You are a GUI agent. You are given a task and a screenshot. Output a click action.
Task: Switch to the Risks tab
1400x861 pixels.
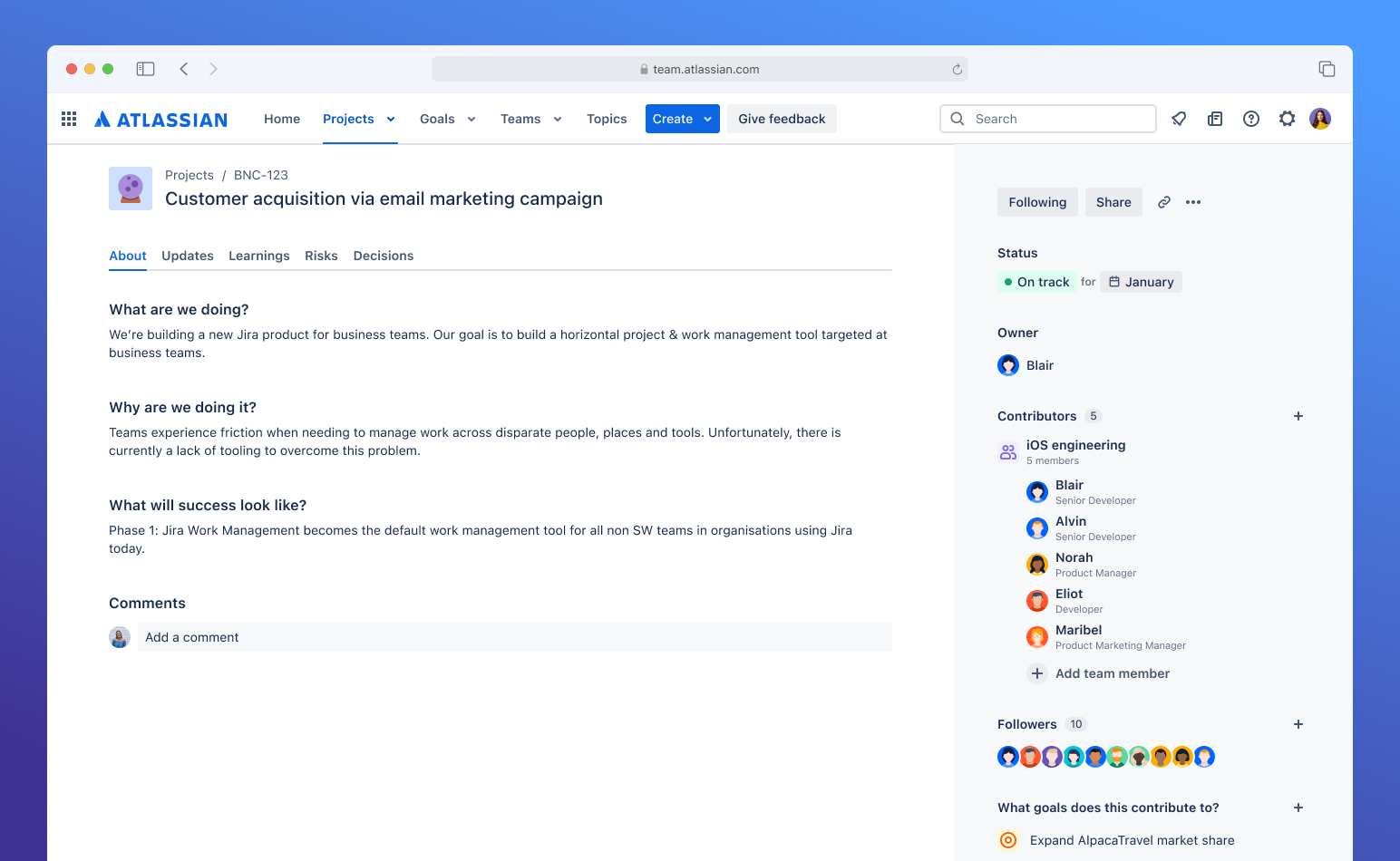pos(321,256)
